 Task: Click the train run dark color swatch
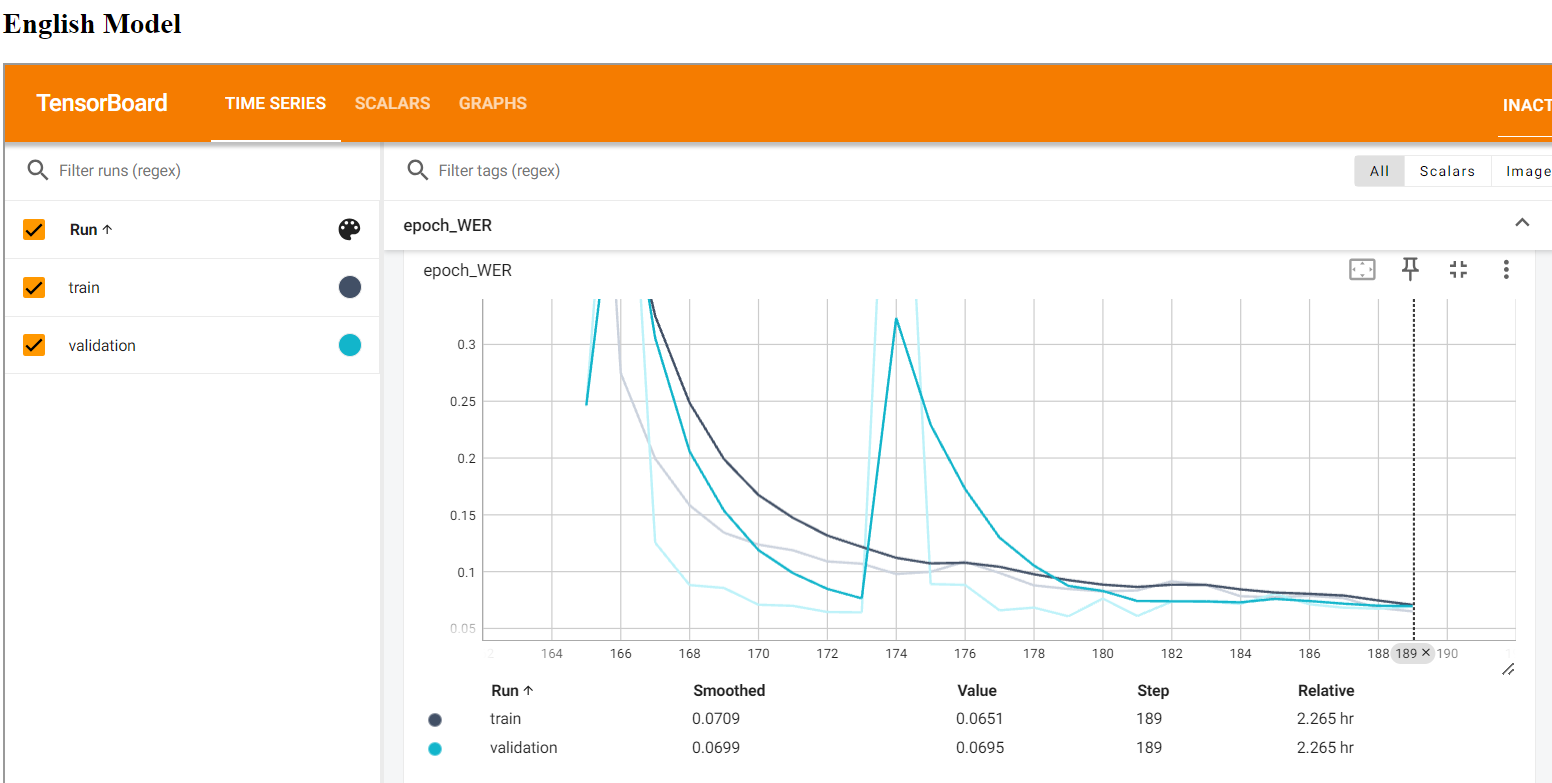pos(350,288)
